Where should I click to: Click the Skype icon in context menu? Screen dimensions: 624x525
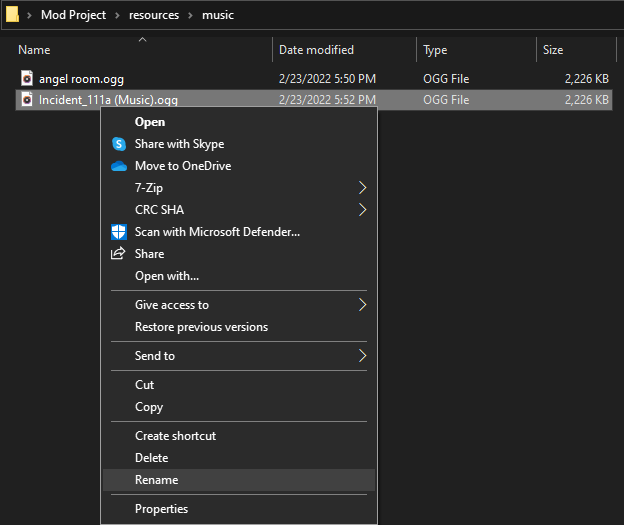[119, 144]
